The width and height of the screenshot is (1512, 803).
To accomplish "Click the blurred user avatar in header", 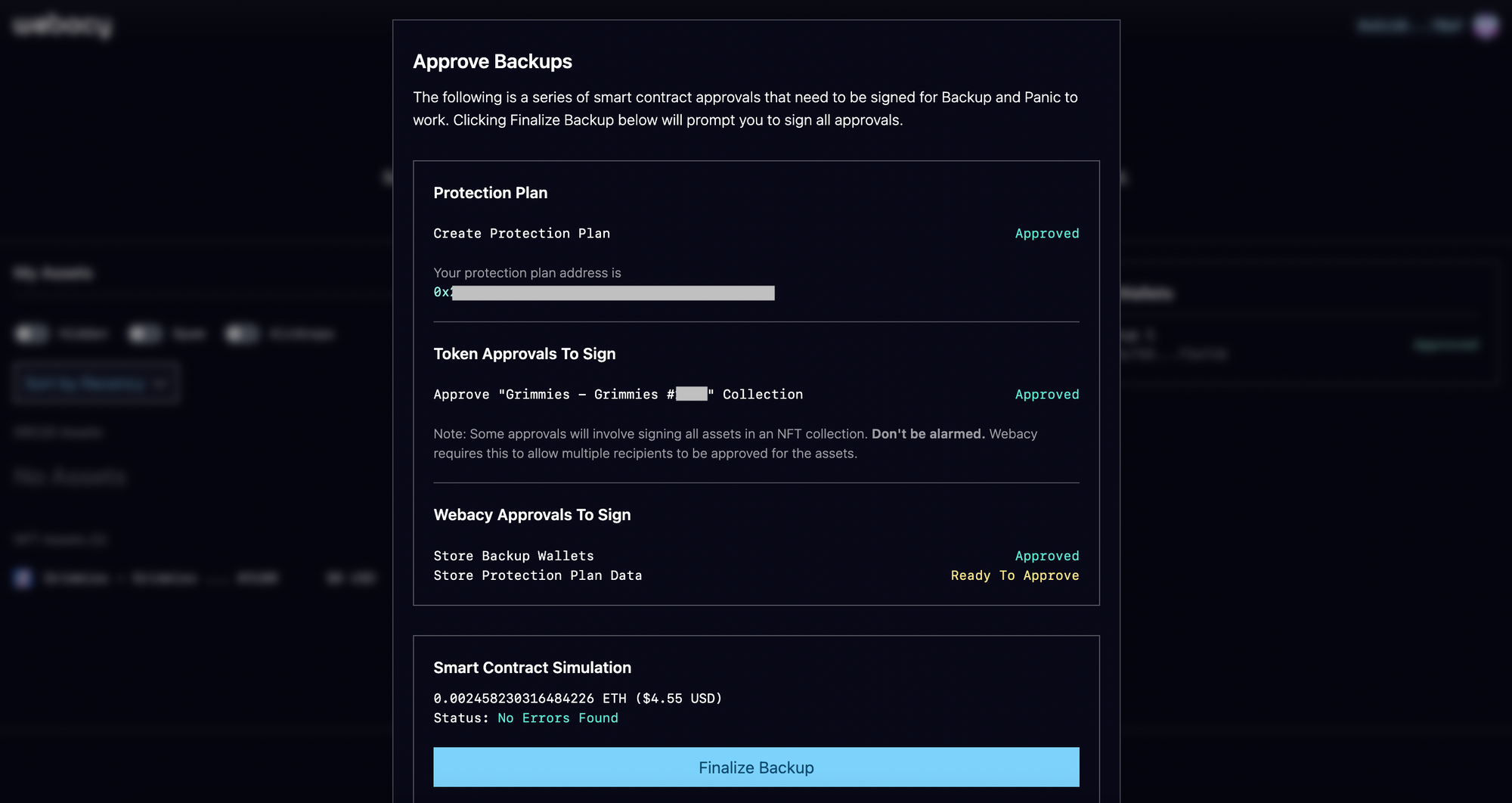I will (1486, 26).
